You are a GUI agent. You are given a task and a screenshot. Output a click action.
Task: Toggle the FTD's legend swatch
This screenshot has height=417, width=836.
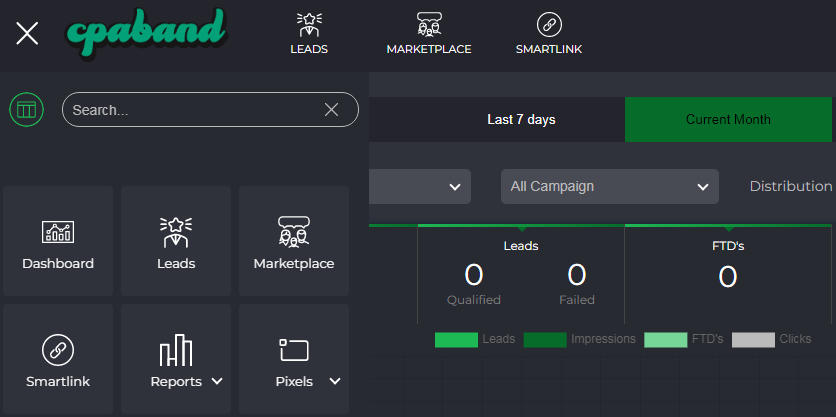coord(665,340)
